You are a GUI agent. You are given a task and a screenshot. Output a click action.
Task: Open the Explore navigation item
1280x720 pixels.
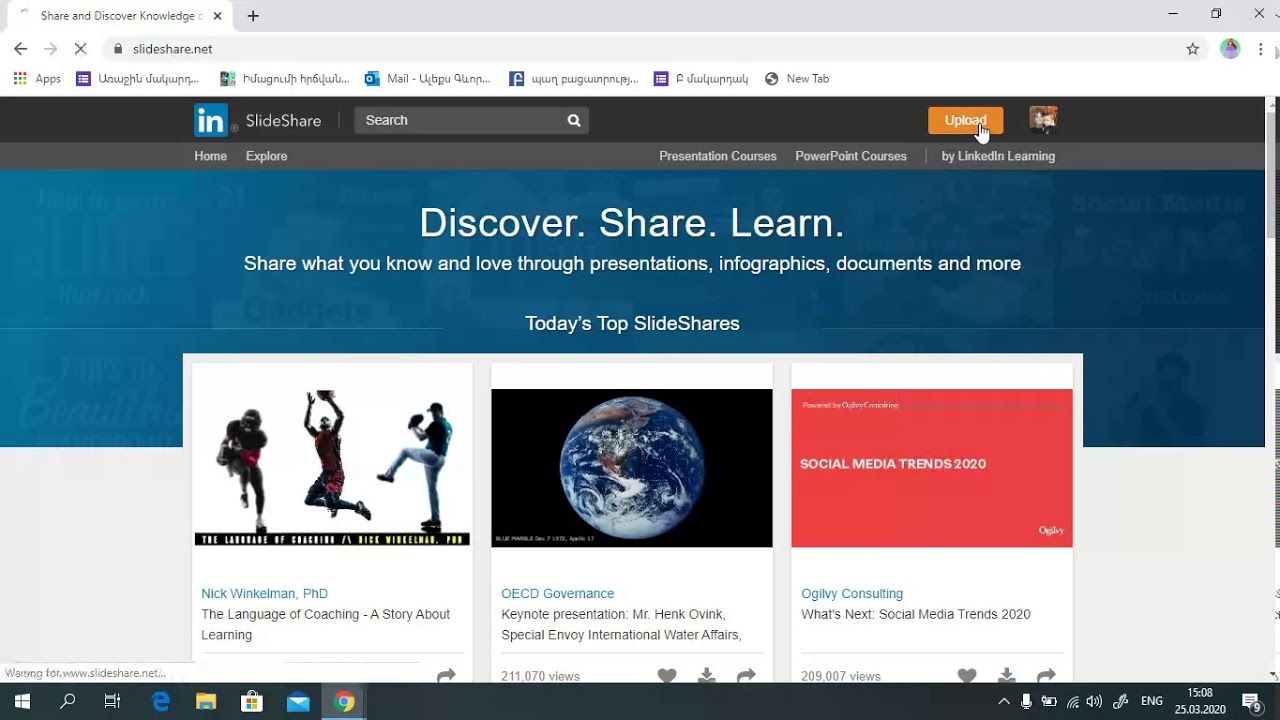266,156
